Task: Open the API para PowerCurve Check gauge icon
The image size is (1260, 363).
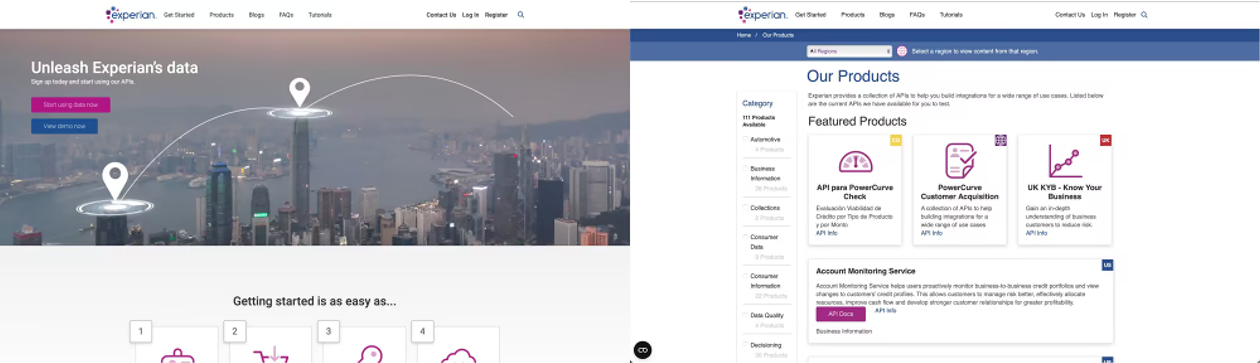Action: pyautogui.click(x=855, y=162)
